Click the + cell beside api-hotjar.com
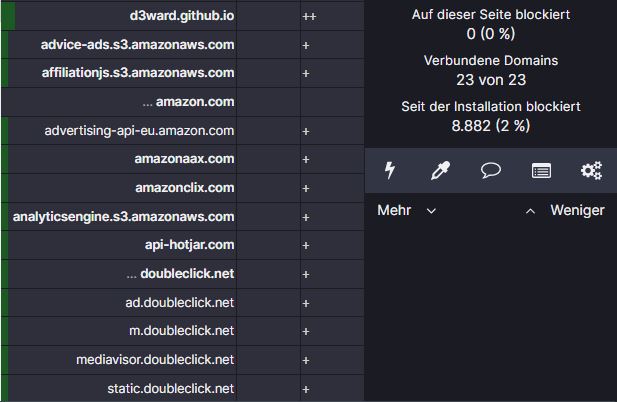The image size is (617, 402). click(x=306, y=245)
